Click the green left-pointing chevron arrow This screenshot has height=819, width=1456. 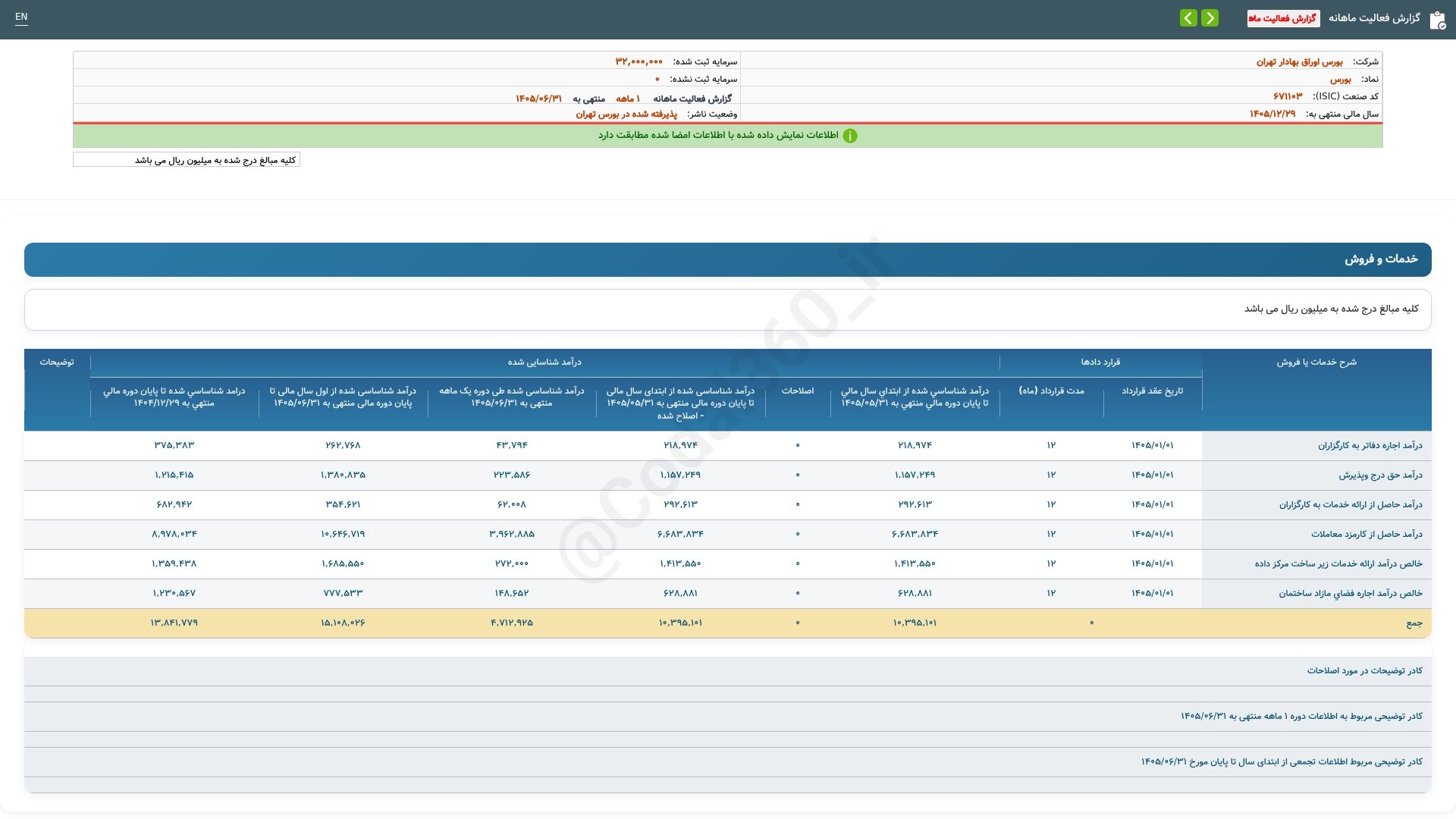click(1188, 17)
